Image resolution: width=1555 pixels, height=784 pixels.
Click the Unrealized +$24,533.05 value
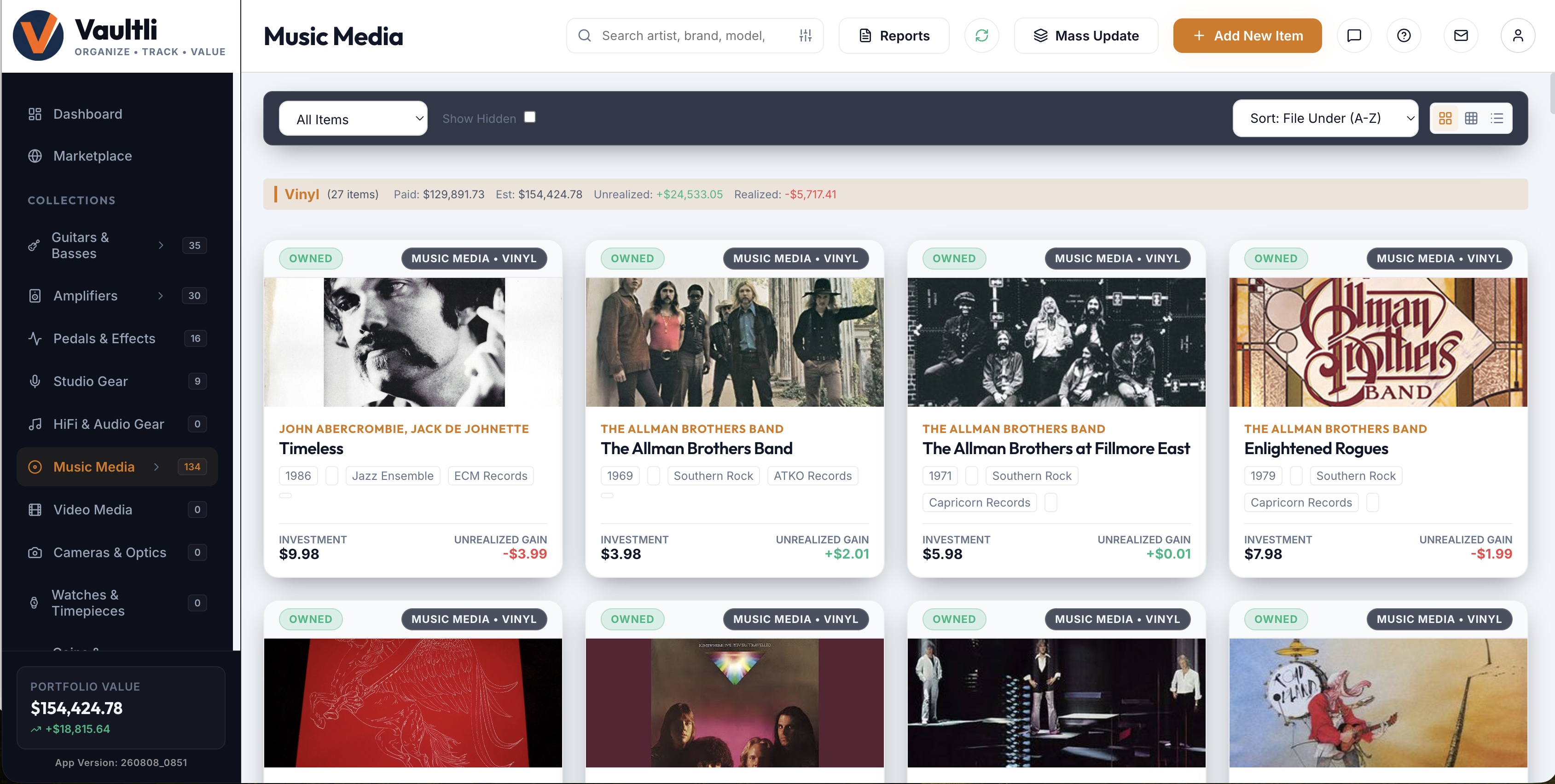690,194
